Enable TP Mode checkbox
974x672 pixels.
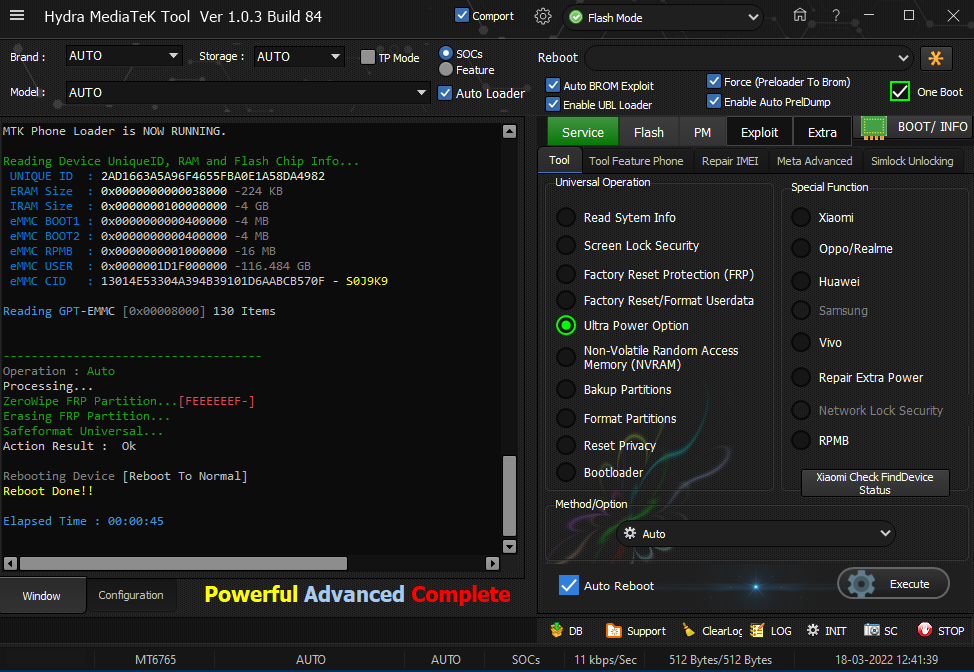point(368,57)
